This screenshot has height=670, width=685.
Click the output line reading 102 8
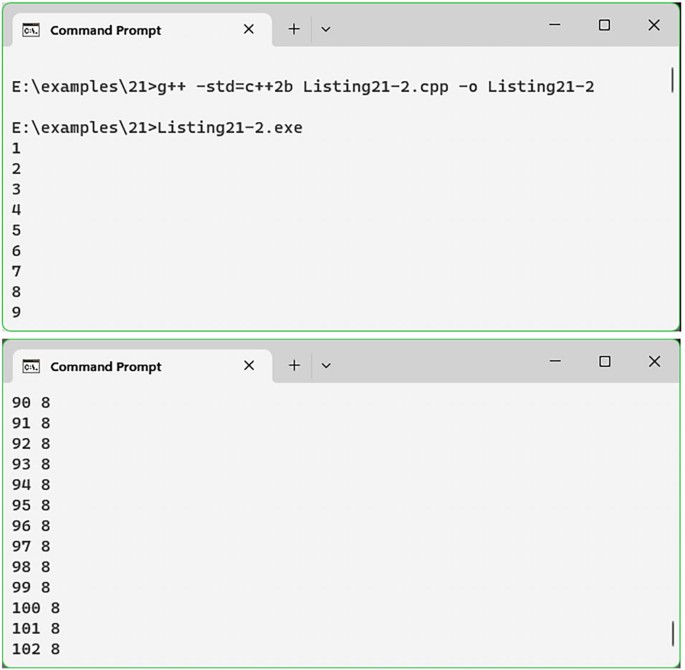click(x=36, y=649)
